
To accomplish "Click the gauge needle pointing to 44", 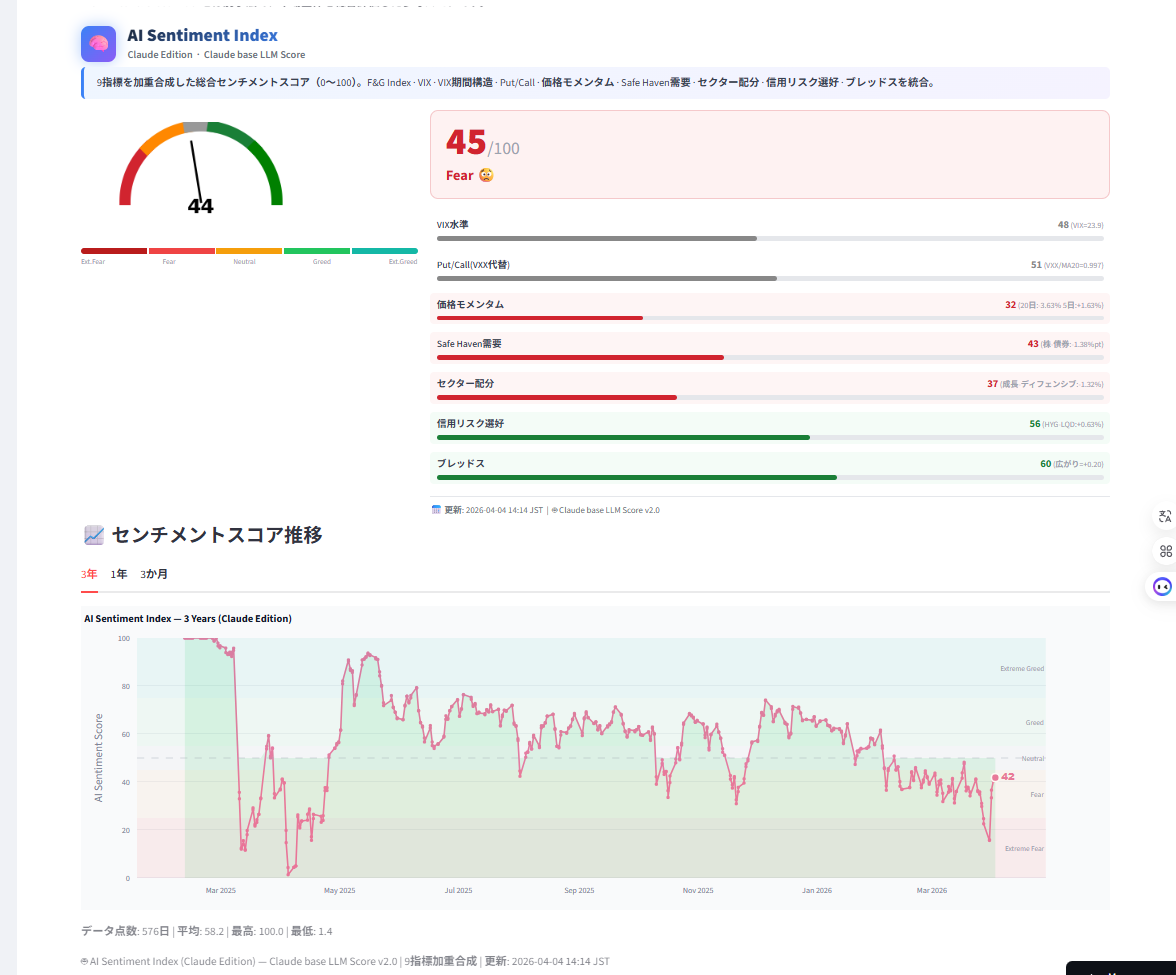I will (x=196, y=172).
